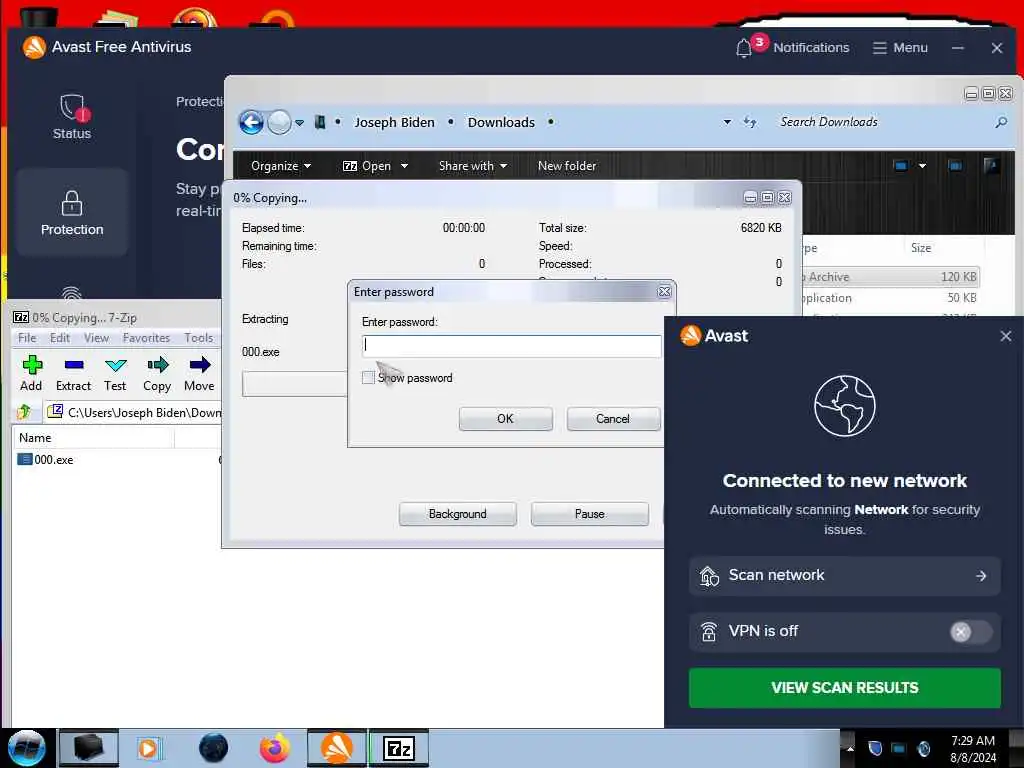Select the 50 KB application row

[x=891, y=298]
